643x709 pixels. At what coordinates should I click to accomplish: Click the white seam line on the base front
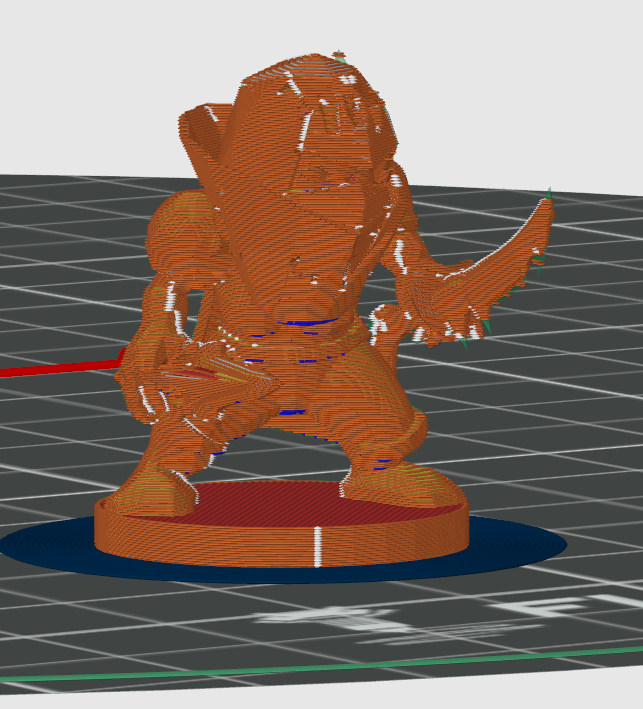pos(317,546)
